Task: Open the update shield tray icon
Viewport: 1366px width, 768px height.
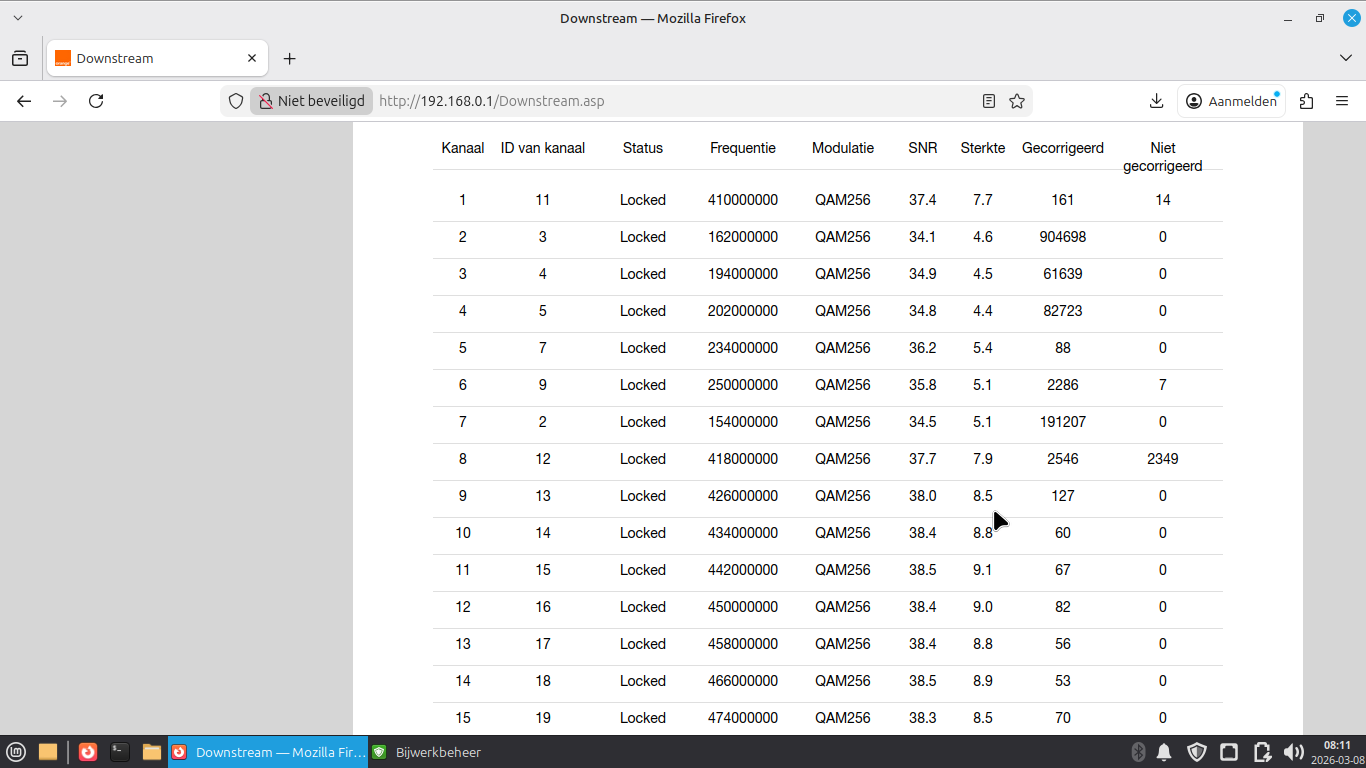Action: (1197, 752)
